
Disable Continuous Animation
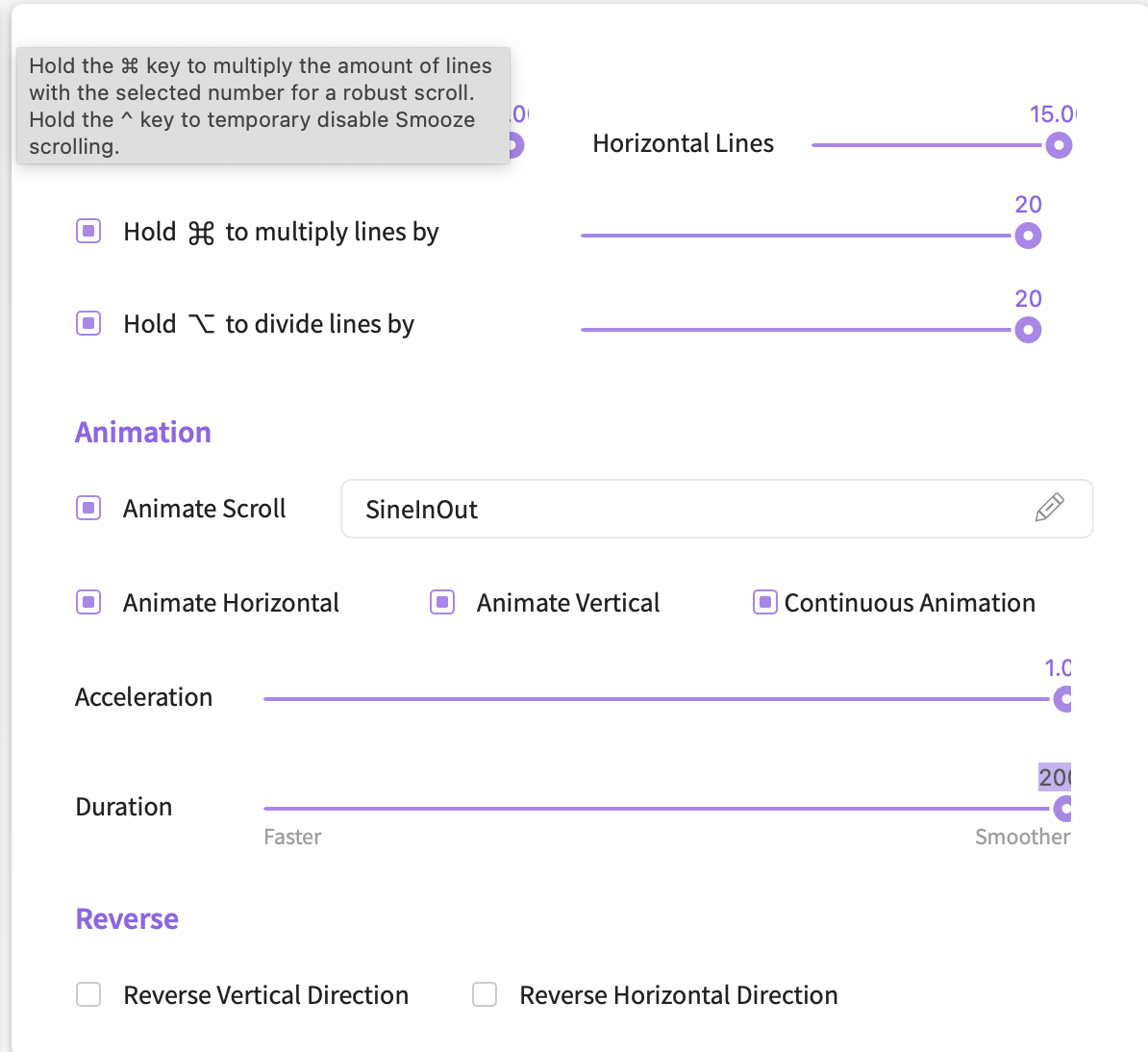[765, 603]
